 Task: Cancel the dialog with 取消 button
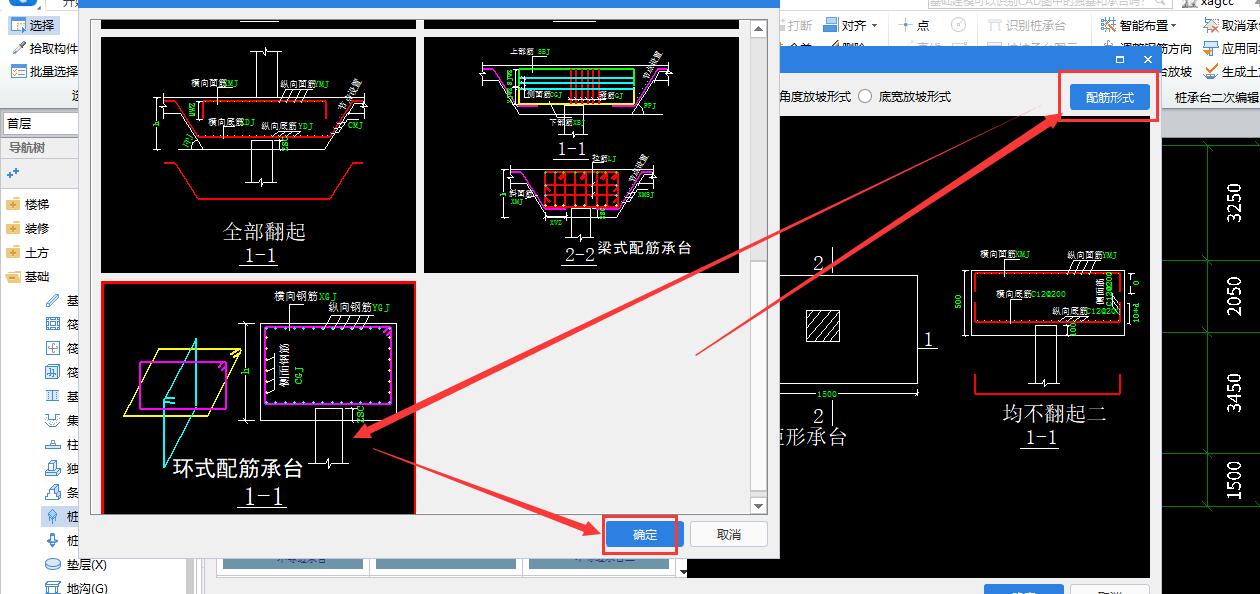(x=728, y=535)
